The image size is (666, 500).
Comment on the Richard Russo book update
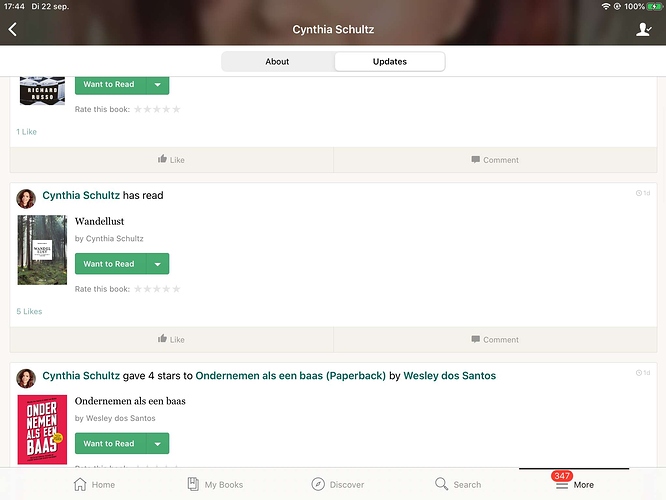click(x=495, y=160)
